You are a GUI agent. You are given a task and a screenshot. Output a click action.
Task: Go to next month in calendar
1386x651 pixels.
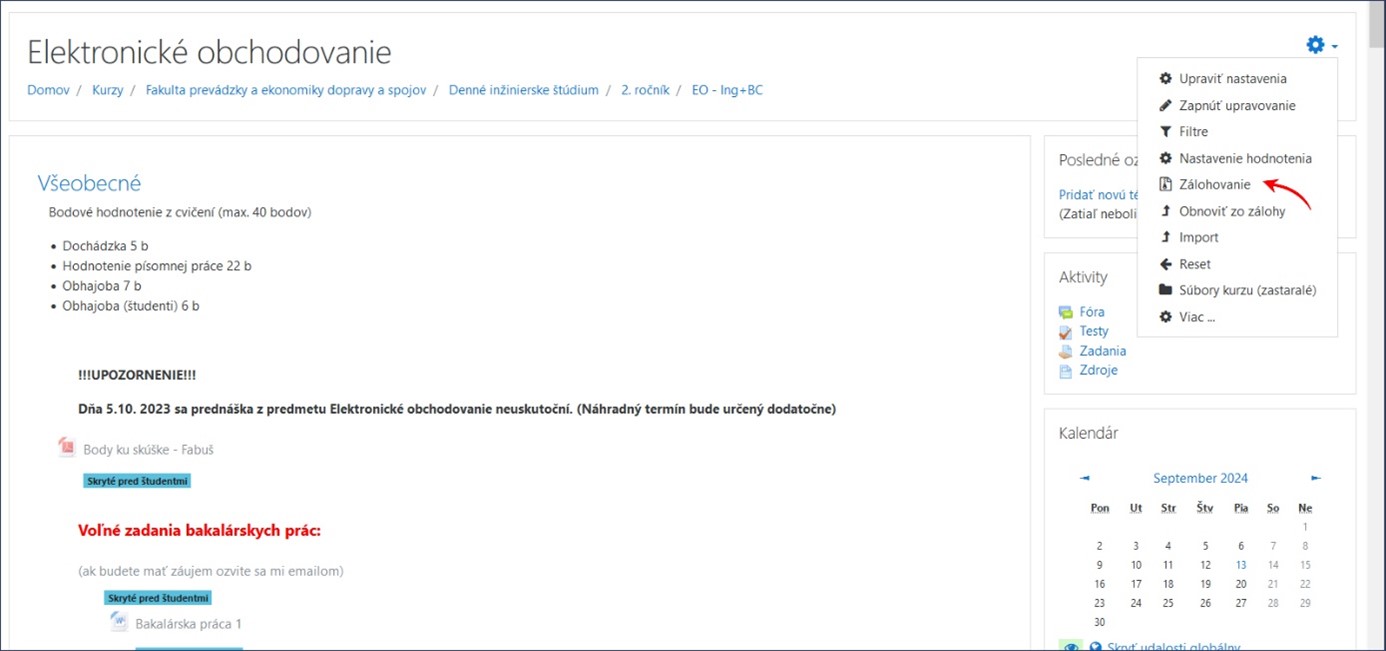1316,478
